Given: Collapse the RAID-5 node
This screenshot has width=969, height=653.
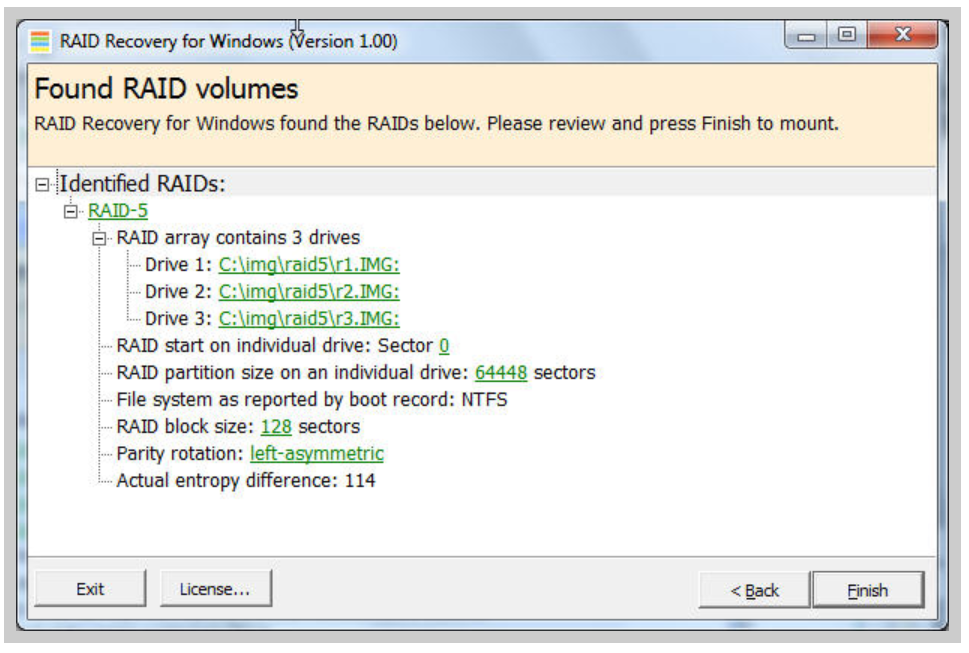Looking at the screenshot, I should pyautogui.click(x=71, y=211).
